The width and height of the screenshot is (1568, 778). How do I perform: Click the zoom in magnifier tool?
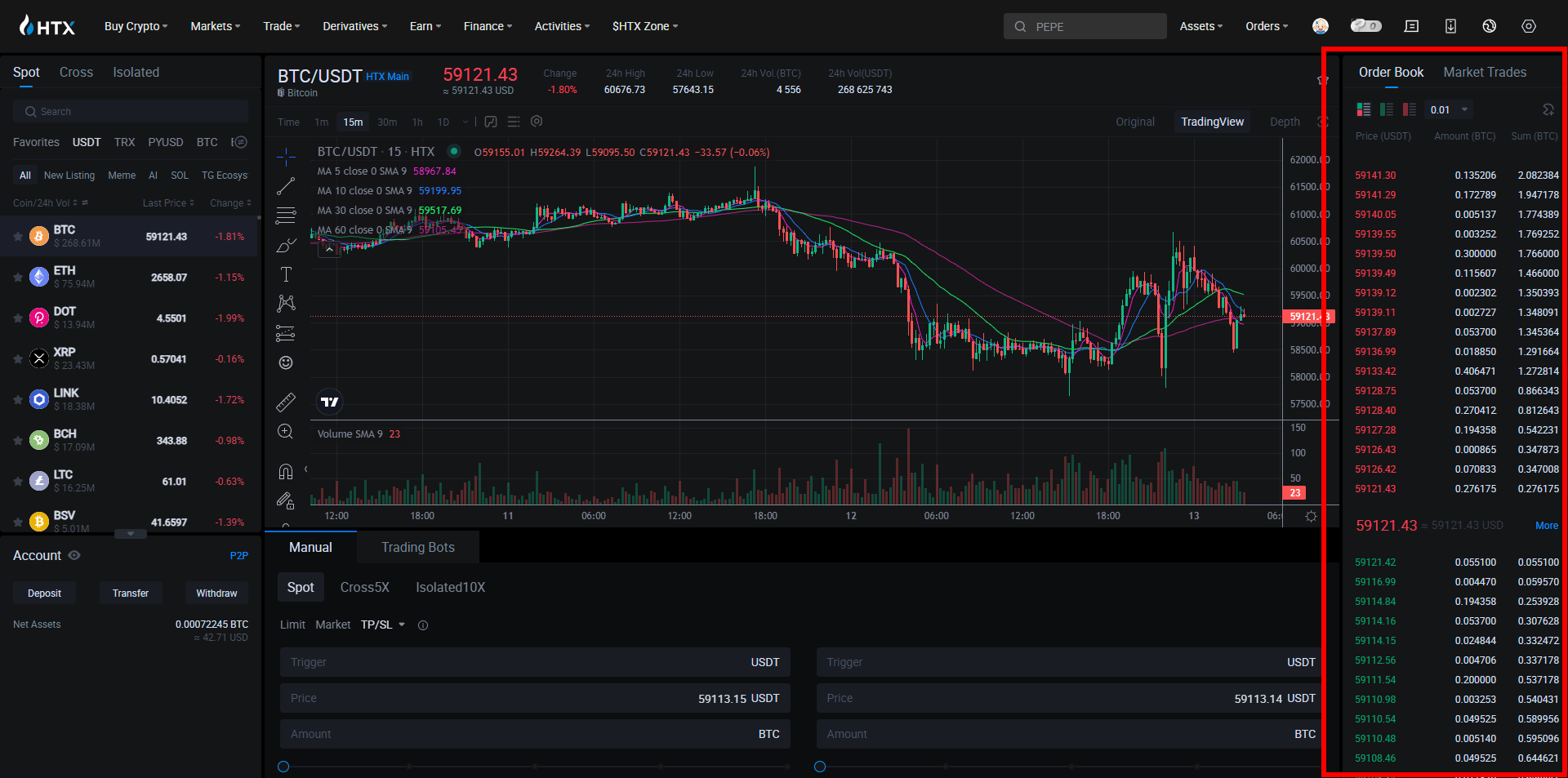point(286,431)
